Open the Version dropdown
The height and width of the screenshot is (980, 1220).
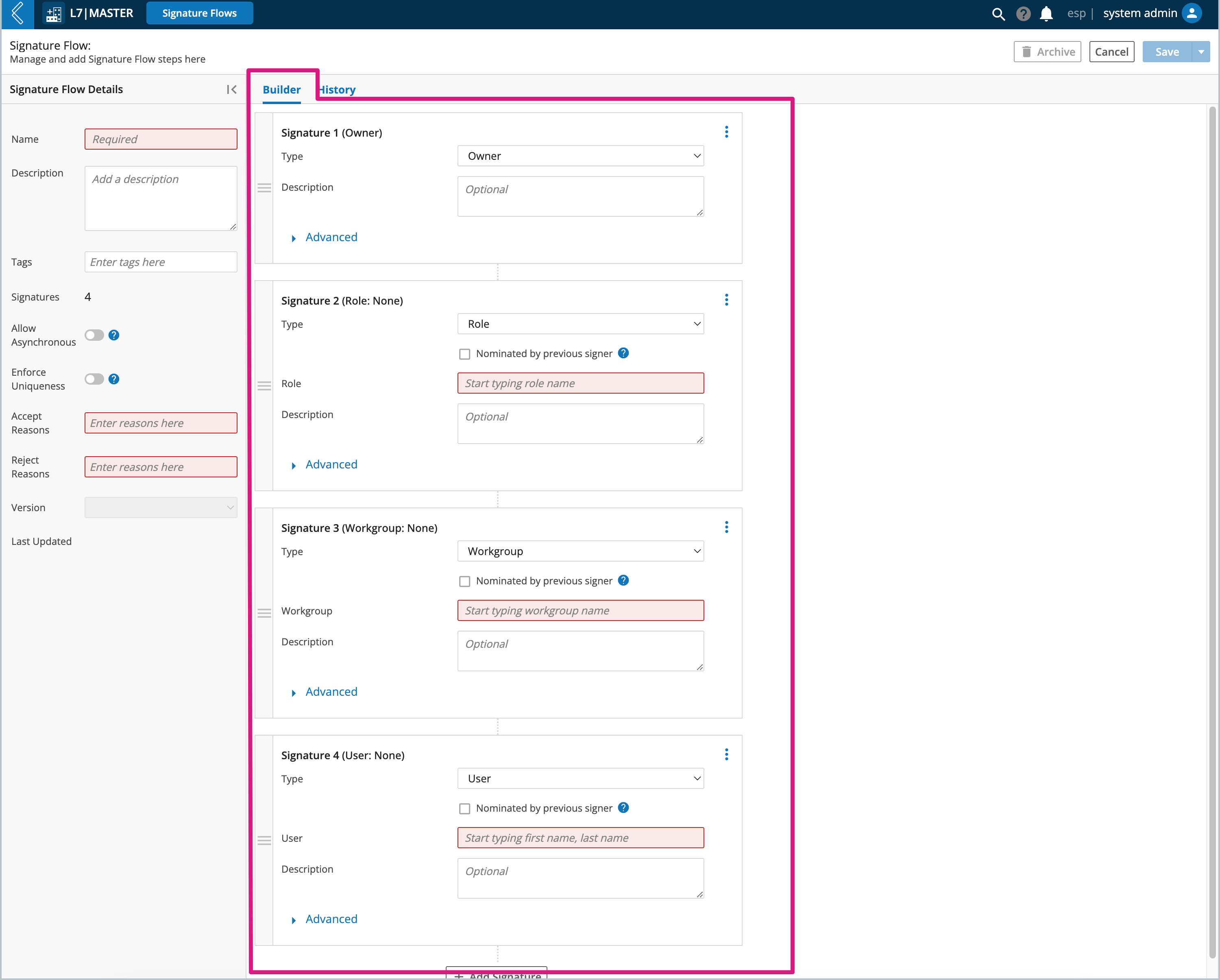[x=161, y=507]
